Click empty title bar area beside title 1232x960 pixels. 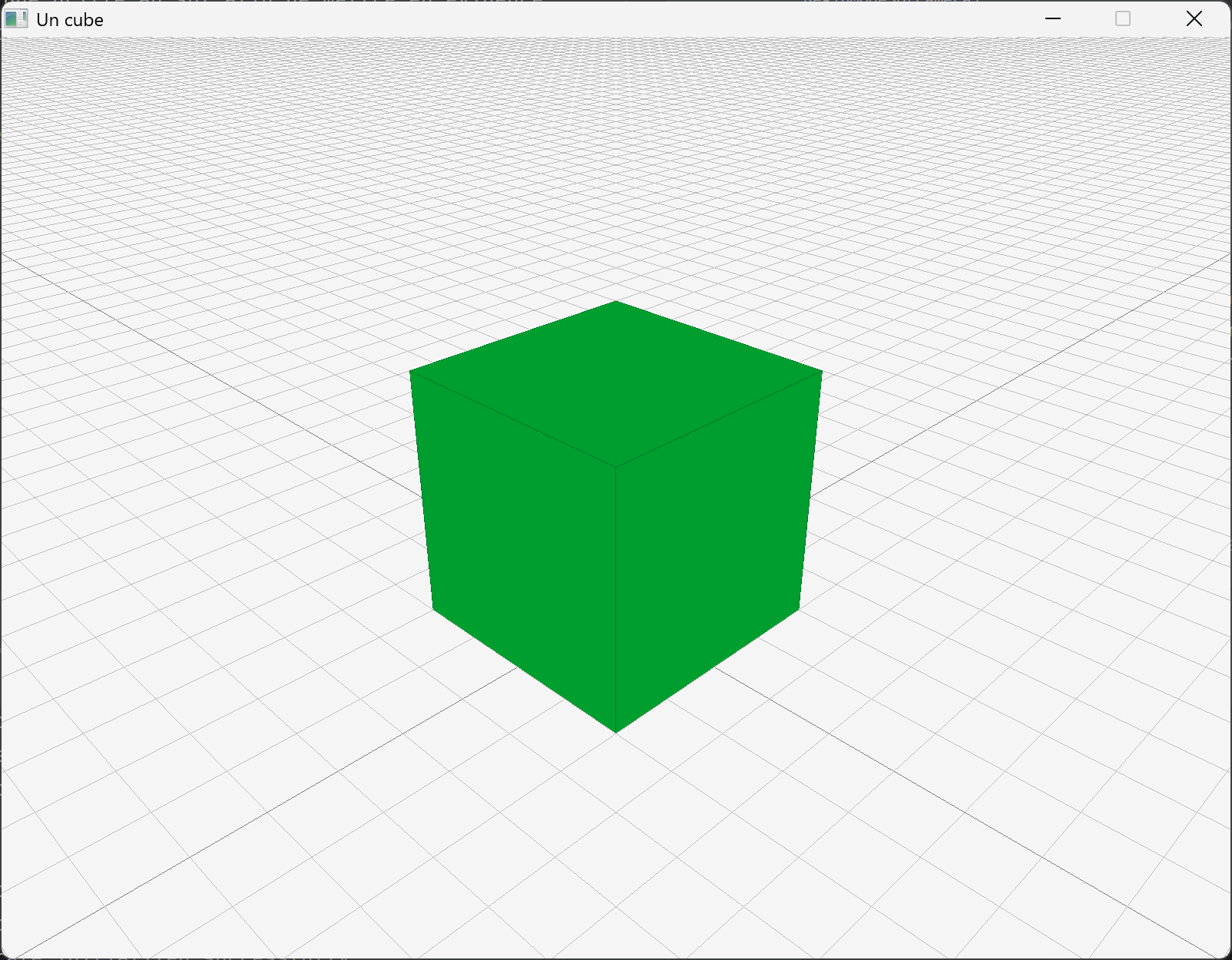tap(538, 19)
